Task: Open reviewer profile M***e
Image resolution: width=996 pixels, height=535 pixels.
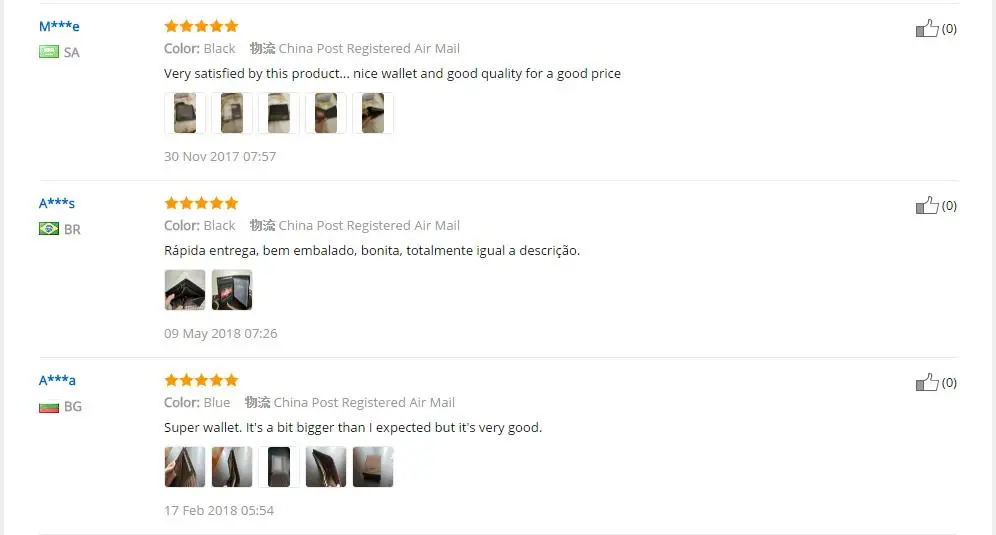Action: coord(59,26)
